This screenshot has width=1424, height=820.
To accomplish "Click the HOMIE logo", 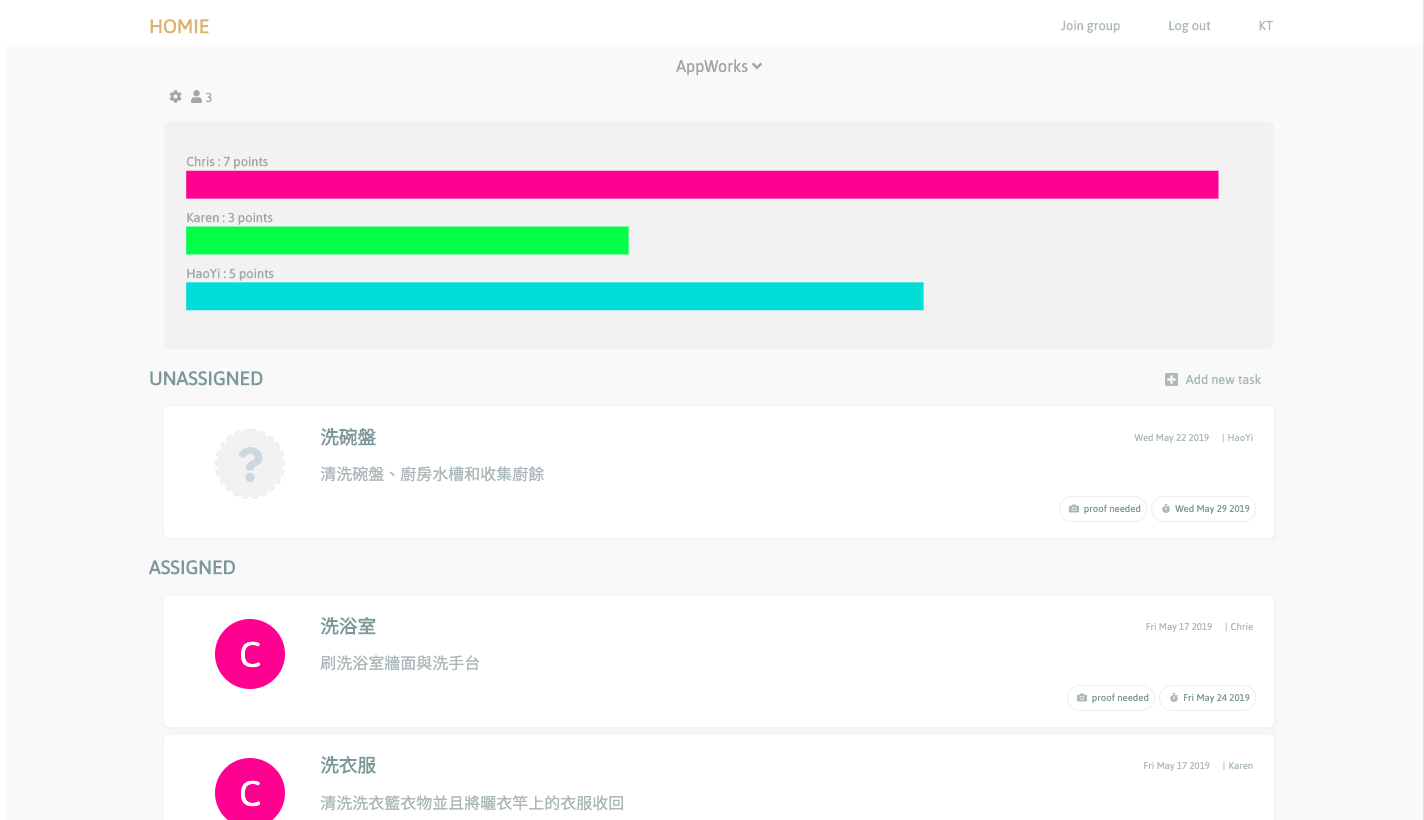I will point(179,26).
